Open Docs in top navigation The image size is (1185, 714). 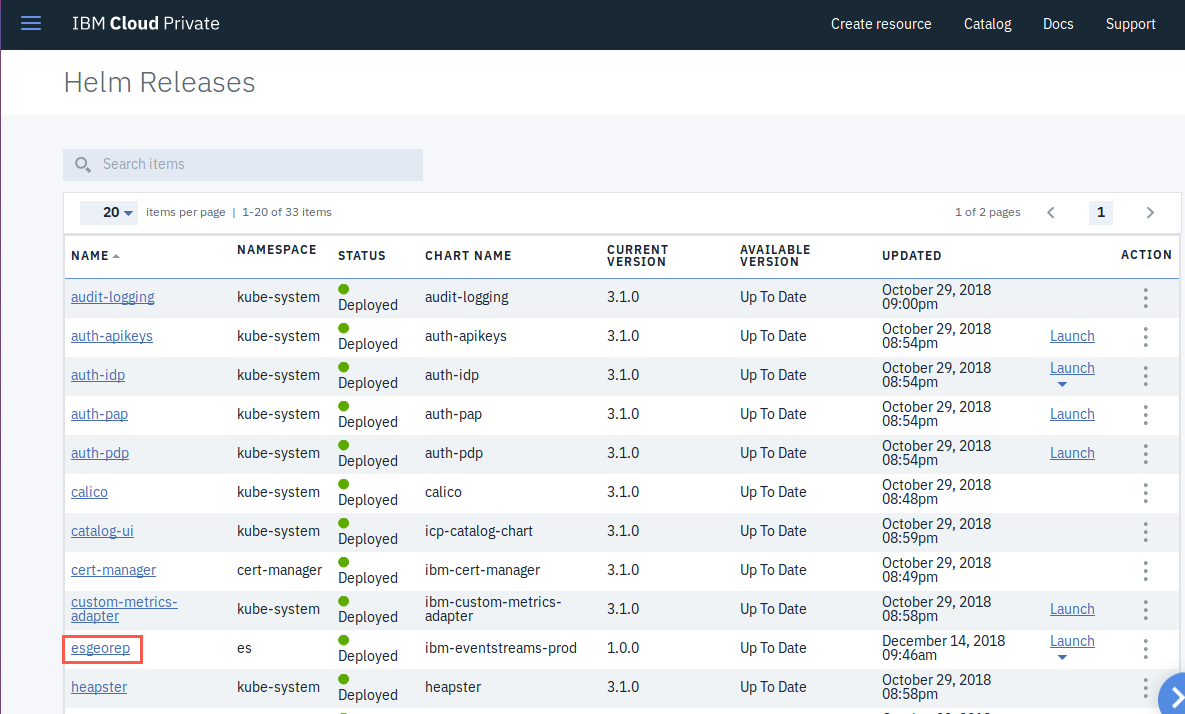1058,24
